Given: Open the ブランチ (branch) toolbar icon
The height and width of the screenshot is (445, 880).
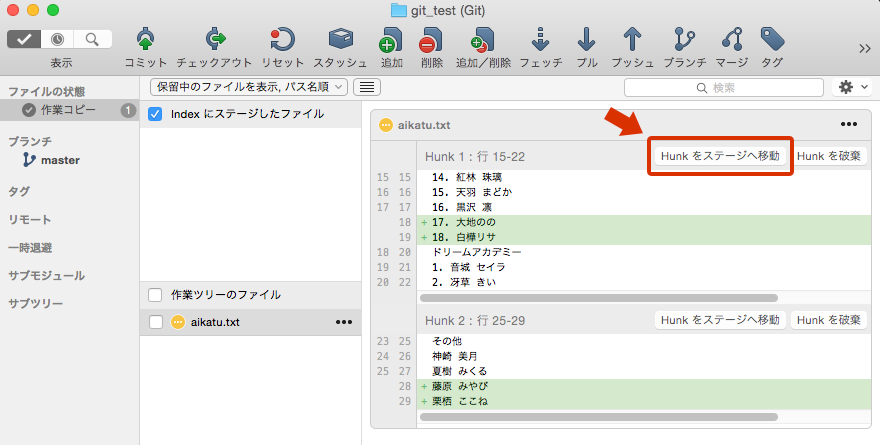Looking at the screenshot, I should pos(684,39).
